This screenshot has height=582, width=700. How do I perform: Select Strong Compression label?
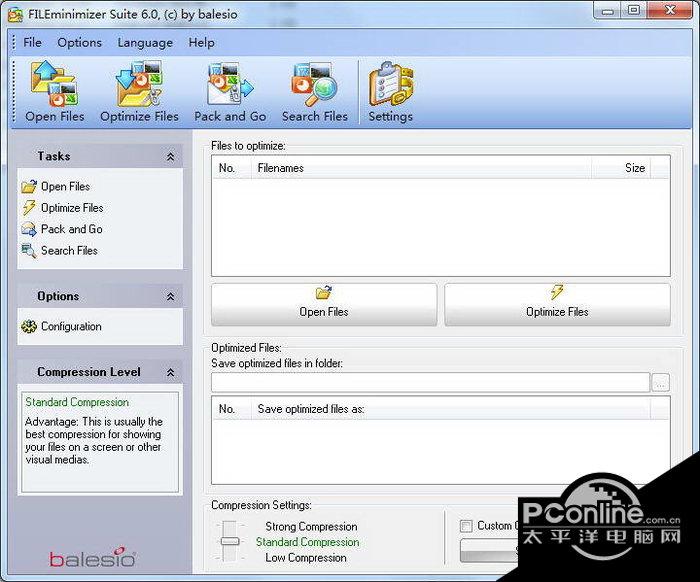pos(311,527)
